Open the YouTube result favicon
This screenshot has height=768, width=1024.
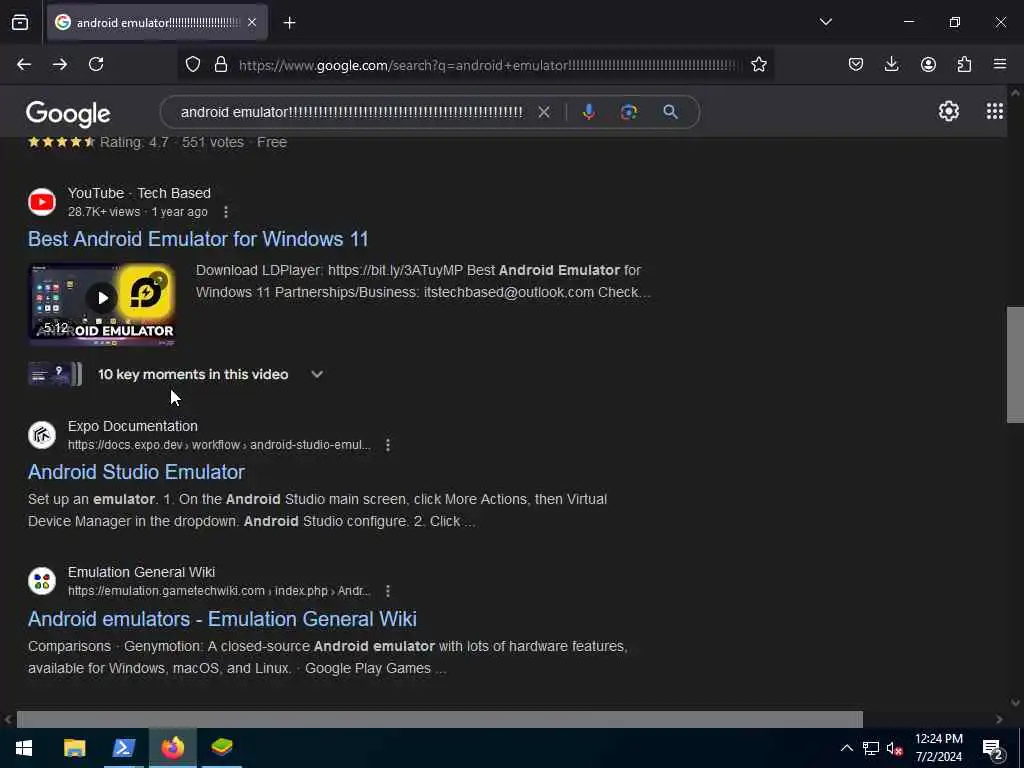pos(42,202)
